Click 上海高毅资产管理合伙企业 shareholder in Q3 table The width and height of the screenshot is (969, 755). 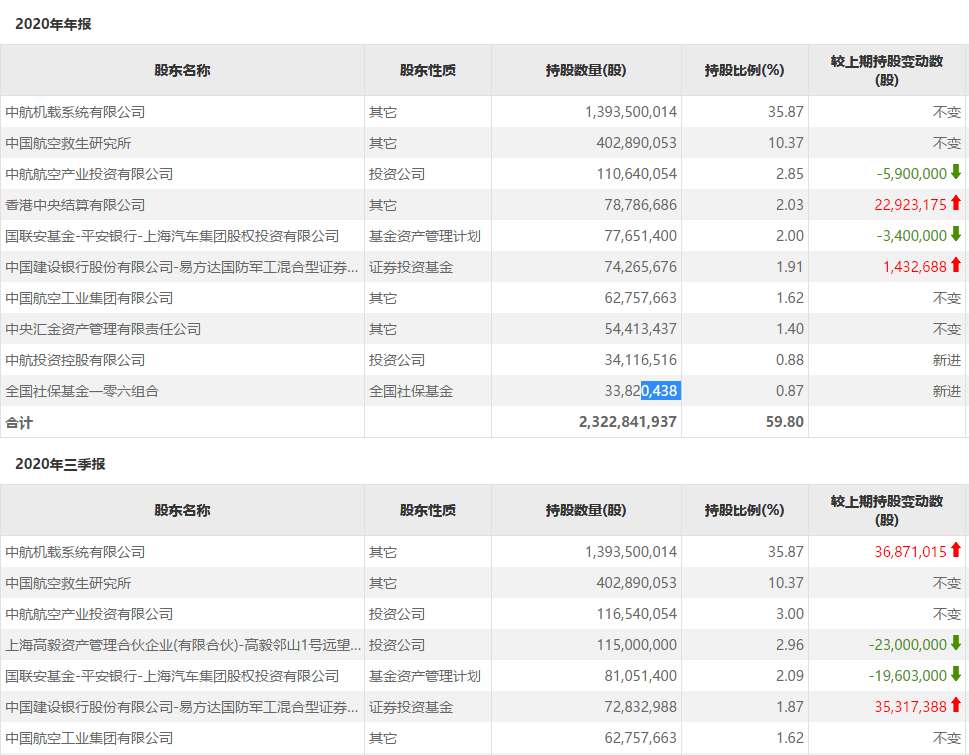click(x=183, y=645)
